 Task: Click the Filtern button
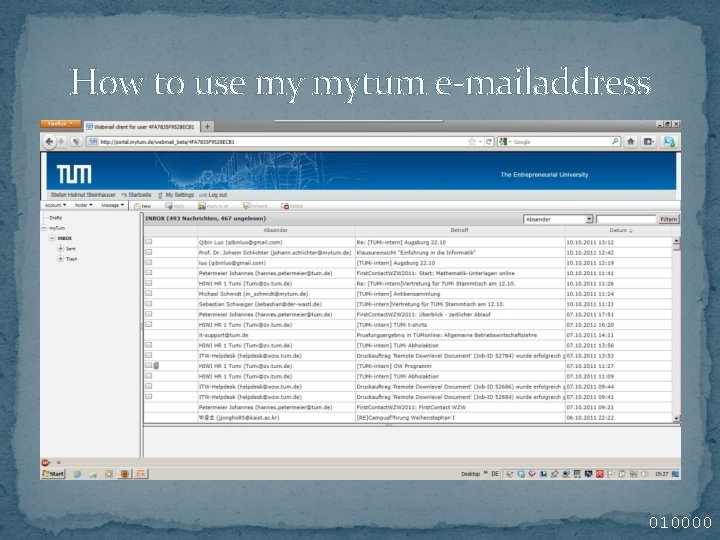pos(669,219)
